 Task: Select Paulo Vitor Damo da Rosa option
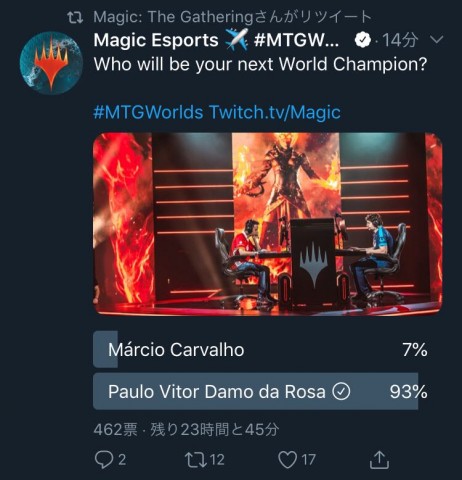(x=260, y=391)
